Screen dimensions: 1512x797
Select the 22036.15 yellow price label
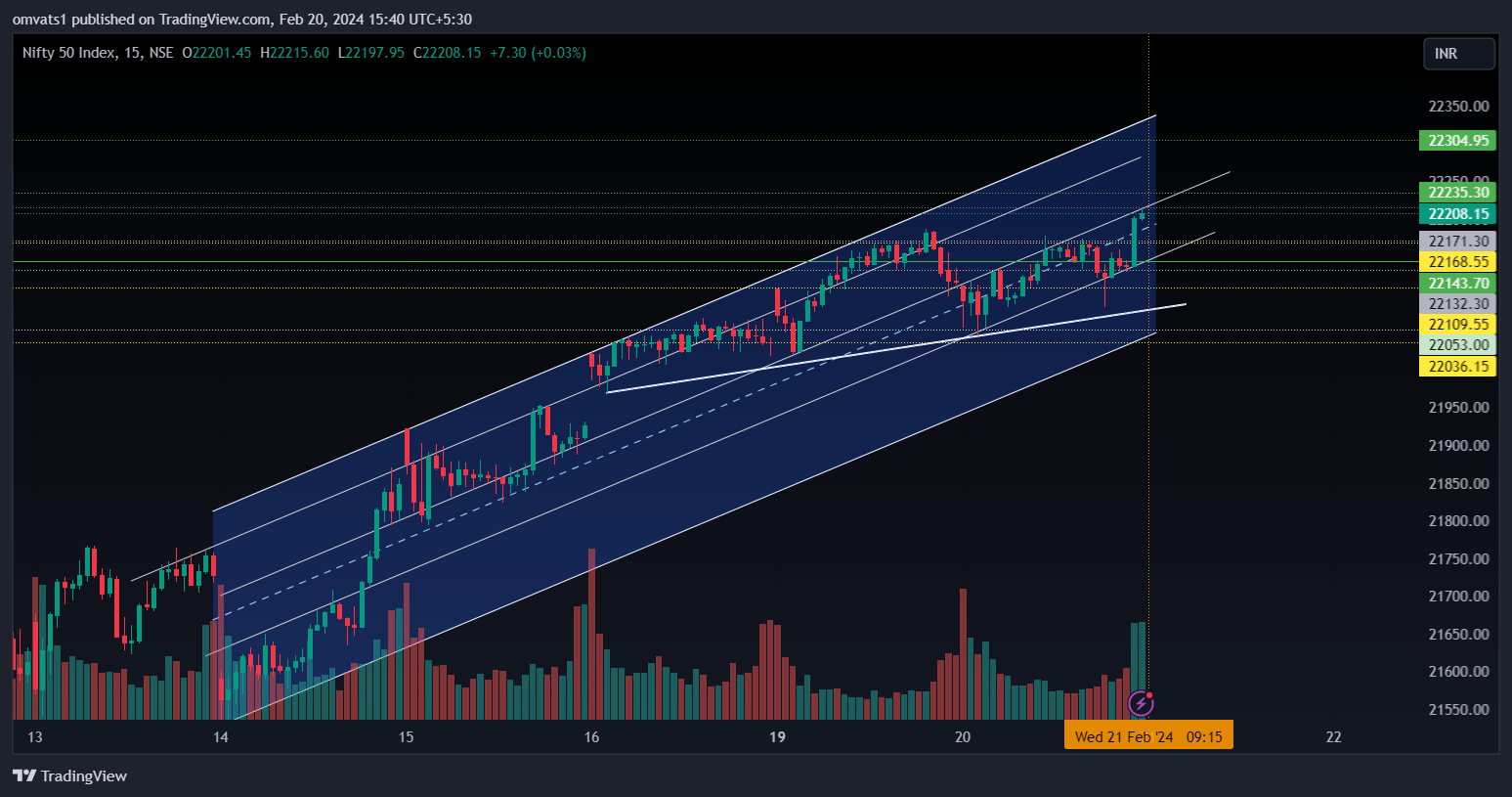tap(1458, 367)
